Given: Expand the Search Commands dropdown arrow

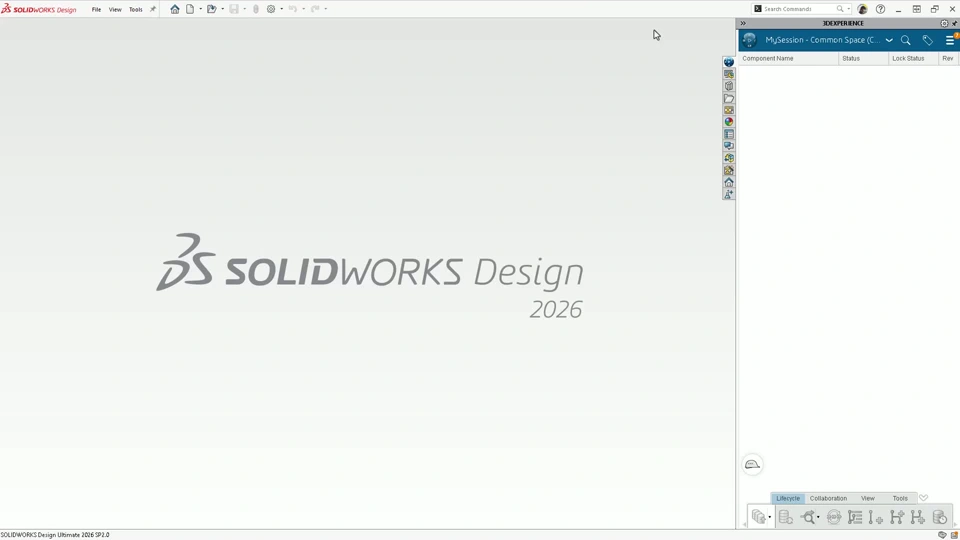Looking at the screenshot, I should [849, 9].
